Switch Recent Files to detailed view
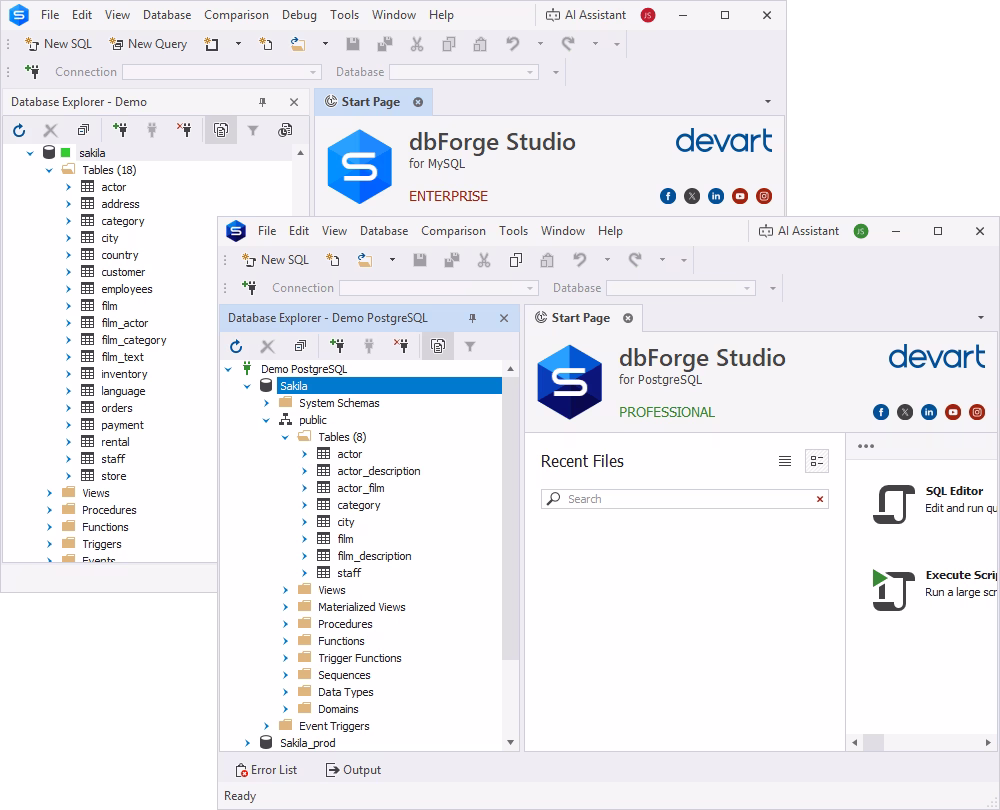 pyautogui.click(x=817, y=461)
